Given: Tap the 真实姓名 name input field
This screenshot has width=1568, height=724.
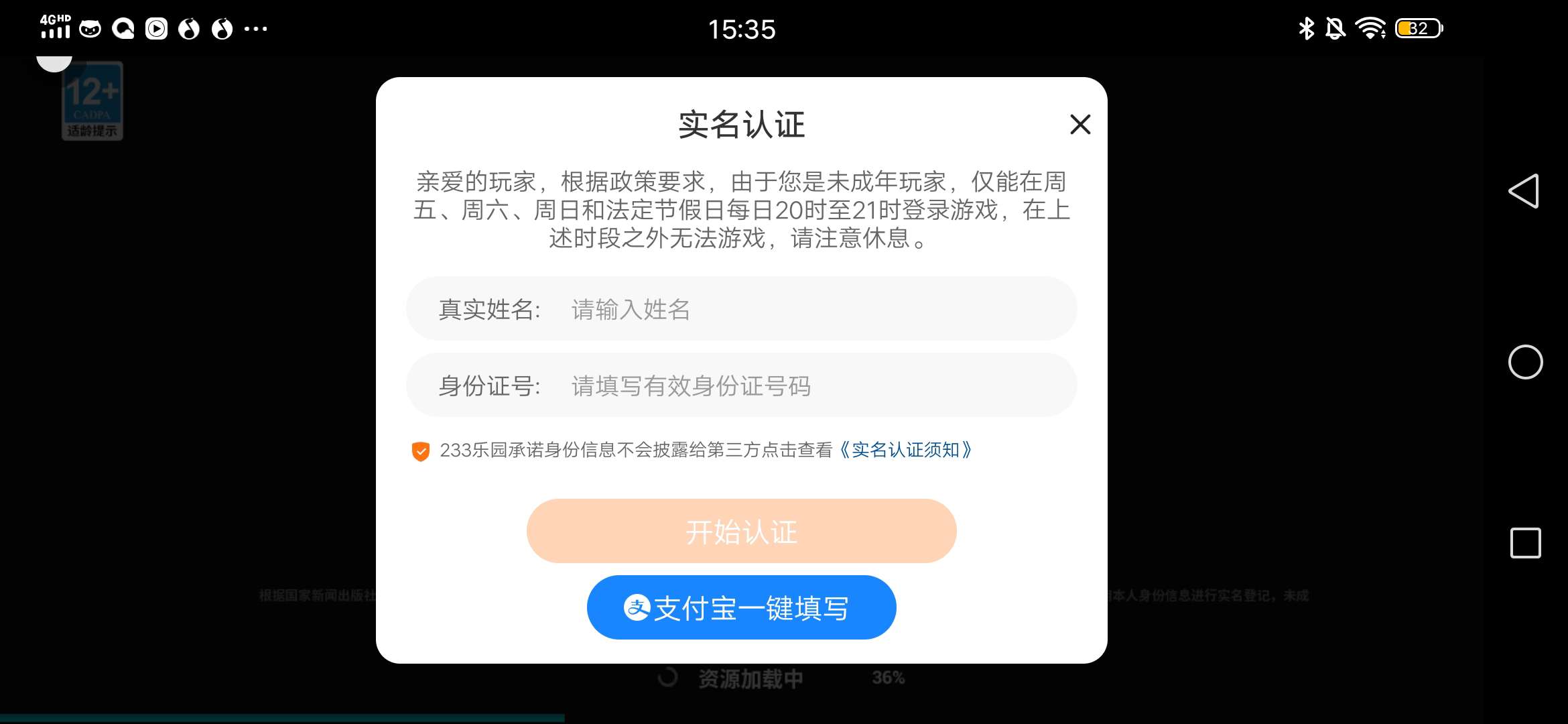Looking at the screenshot, I should point(741,309).
